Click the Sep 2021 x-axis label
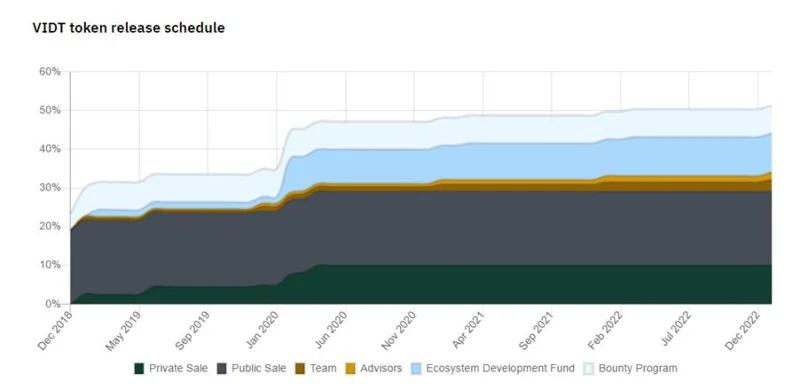Screen dimensions: 800x390 536,331
